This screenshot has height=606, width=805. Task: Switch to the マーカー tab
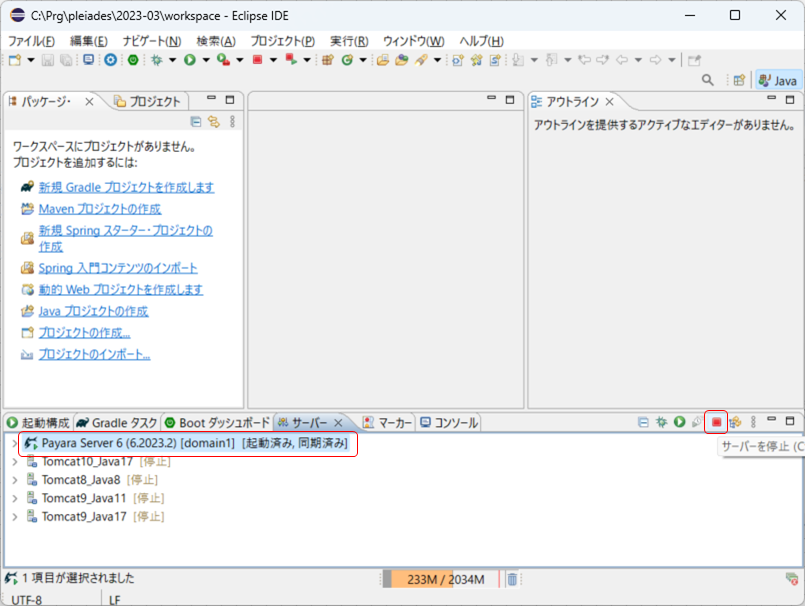387,423
